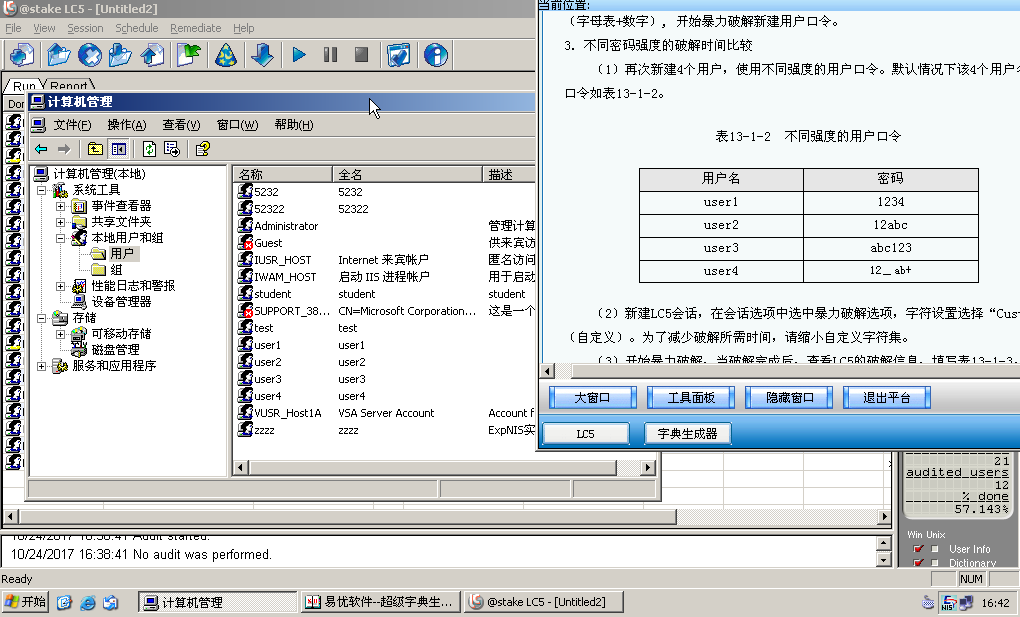This screenshot has height=617, width=1020.
Task: Expand the 服务和应用程序 tree node
Action: pyautogui.click(x=42, y=366)
